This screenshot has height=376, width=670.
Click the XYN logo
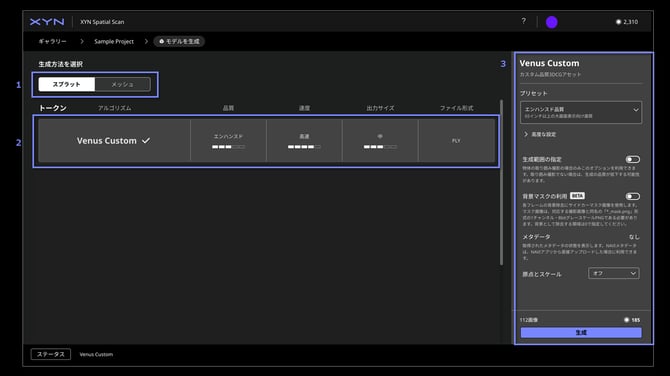47,22
